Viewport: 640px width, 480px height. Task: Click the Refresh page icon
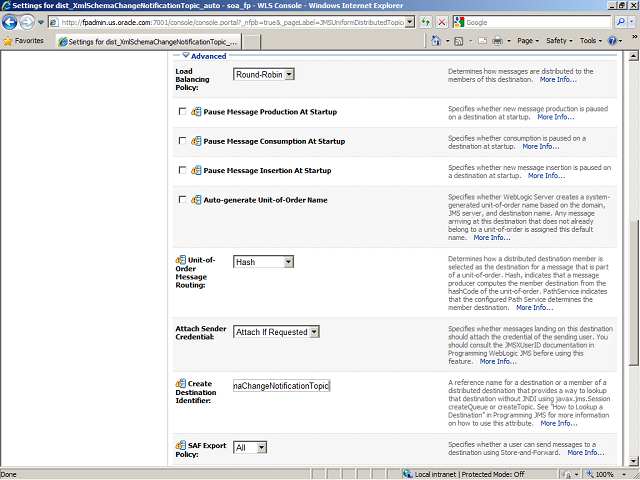428,22
